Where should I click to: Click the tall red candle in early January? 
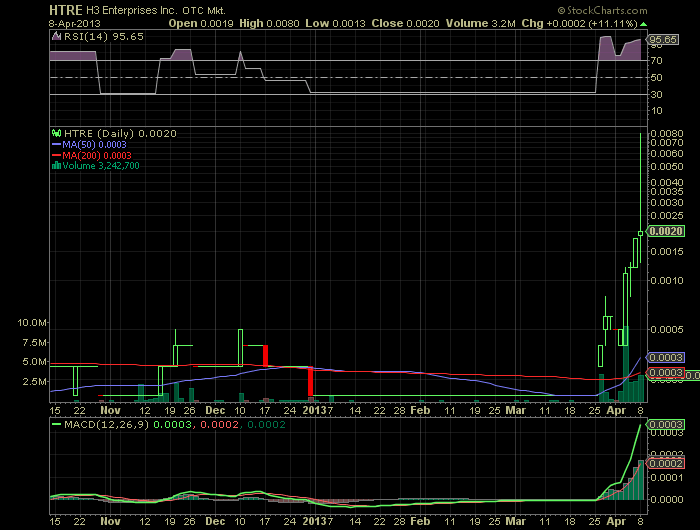pyautogui.click(x=310, y=382)
